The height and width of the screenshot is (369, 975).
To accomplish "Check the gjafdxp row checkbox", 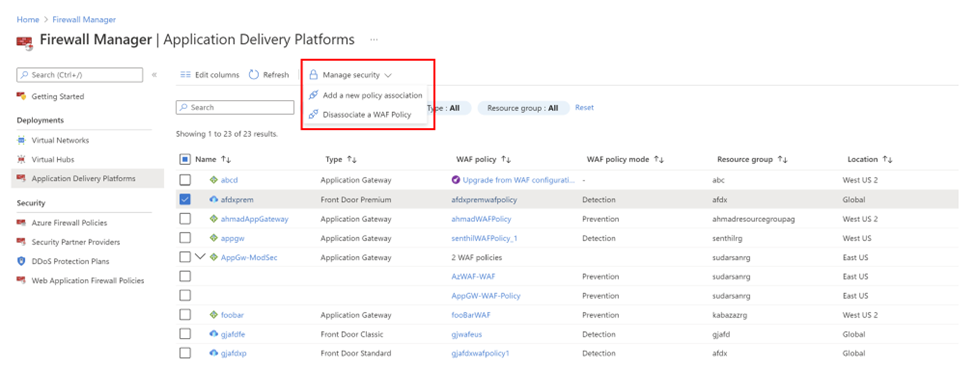I will 185,353.
